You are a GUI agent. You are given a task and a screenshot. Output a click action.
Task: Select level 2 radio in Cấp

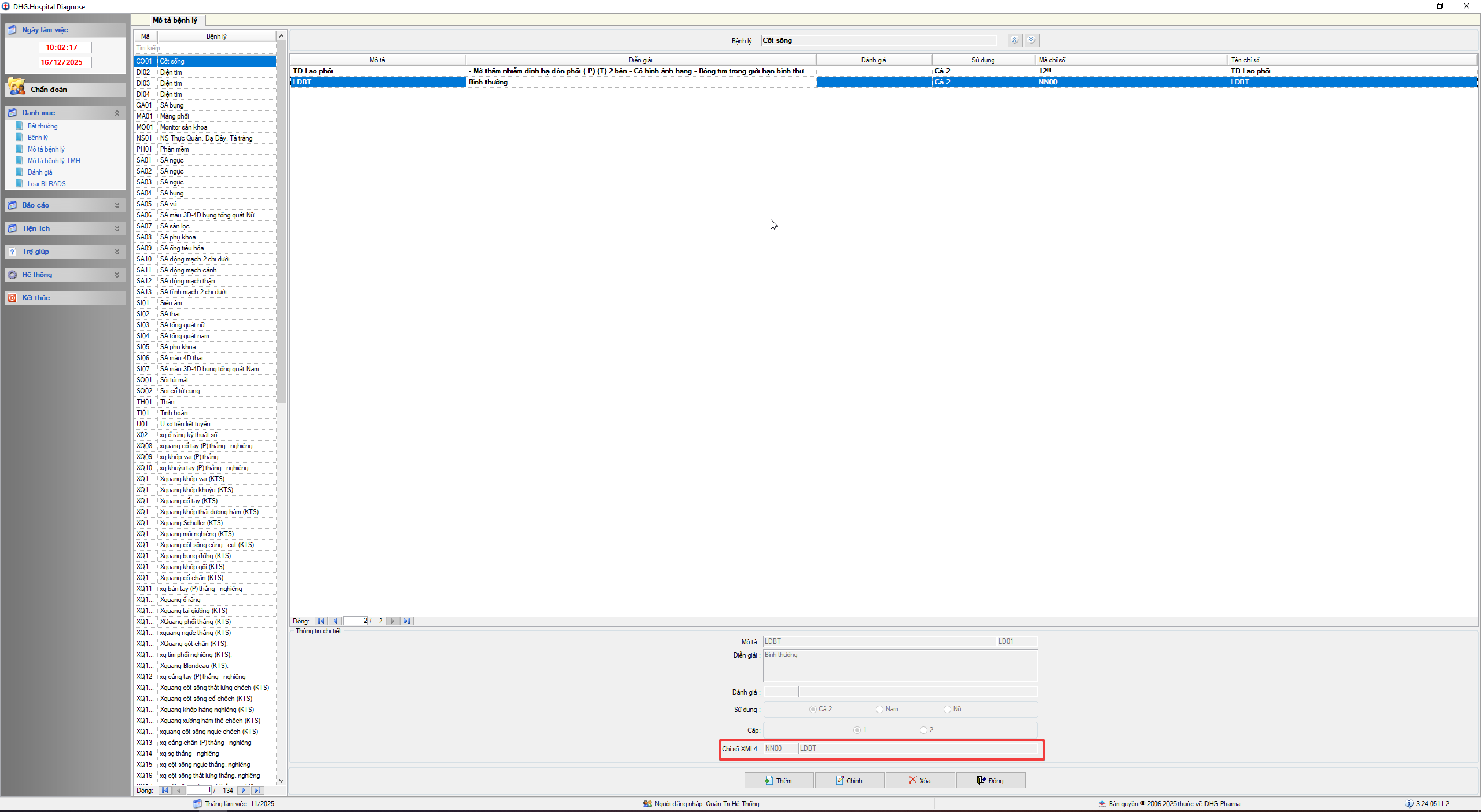(x=923, y=730)
